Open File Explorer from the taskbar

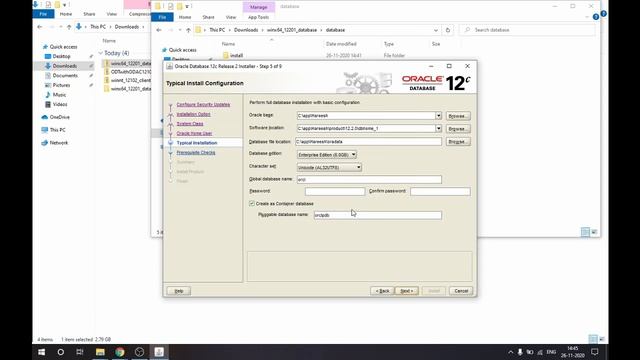100,352
